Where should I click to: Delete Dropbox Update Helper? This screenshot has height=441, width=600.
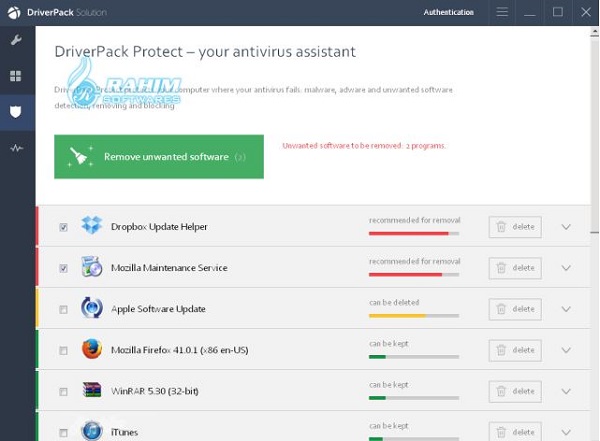tap(515, 227)
